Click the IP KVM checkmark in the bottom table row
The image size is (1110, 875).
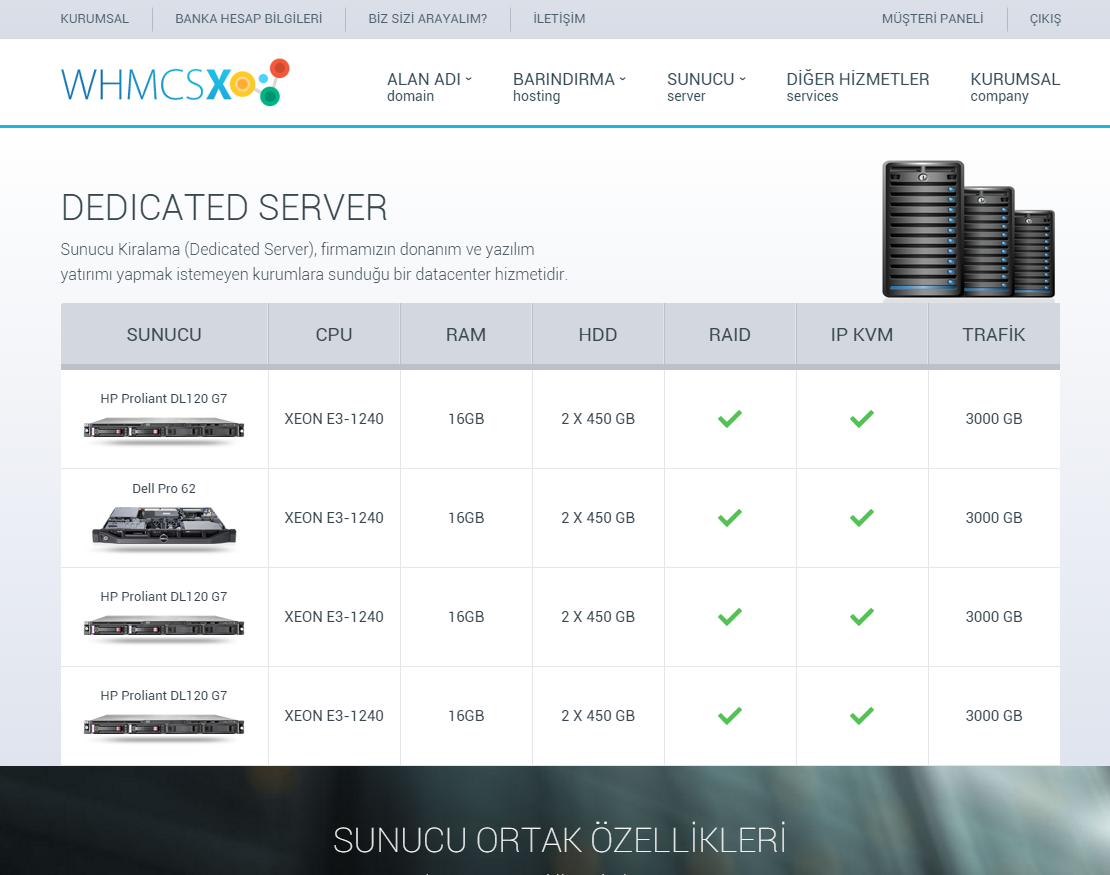pos(862,716)
